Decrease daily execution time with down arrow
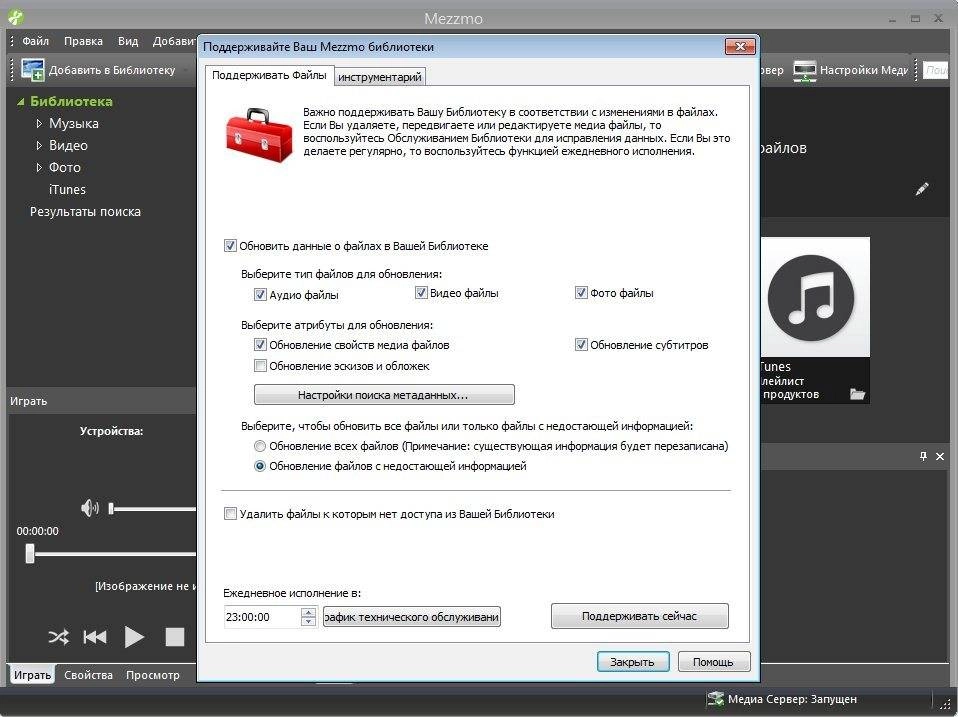 [309, 621]
